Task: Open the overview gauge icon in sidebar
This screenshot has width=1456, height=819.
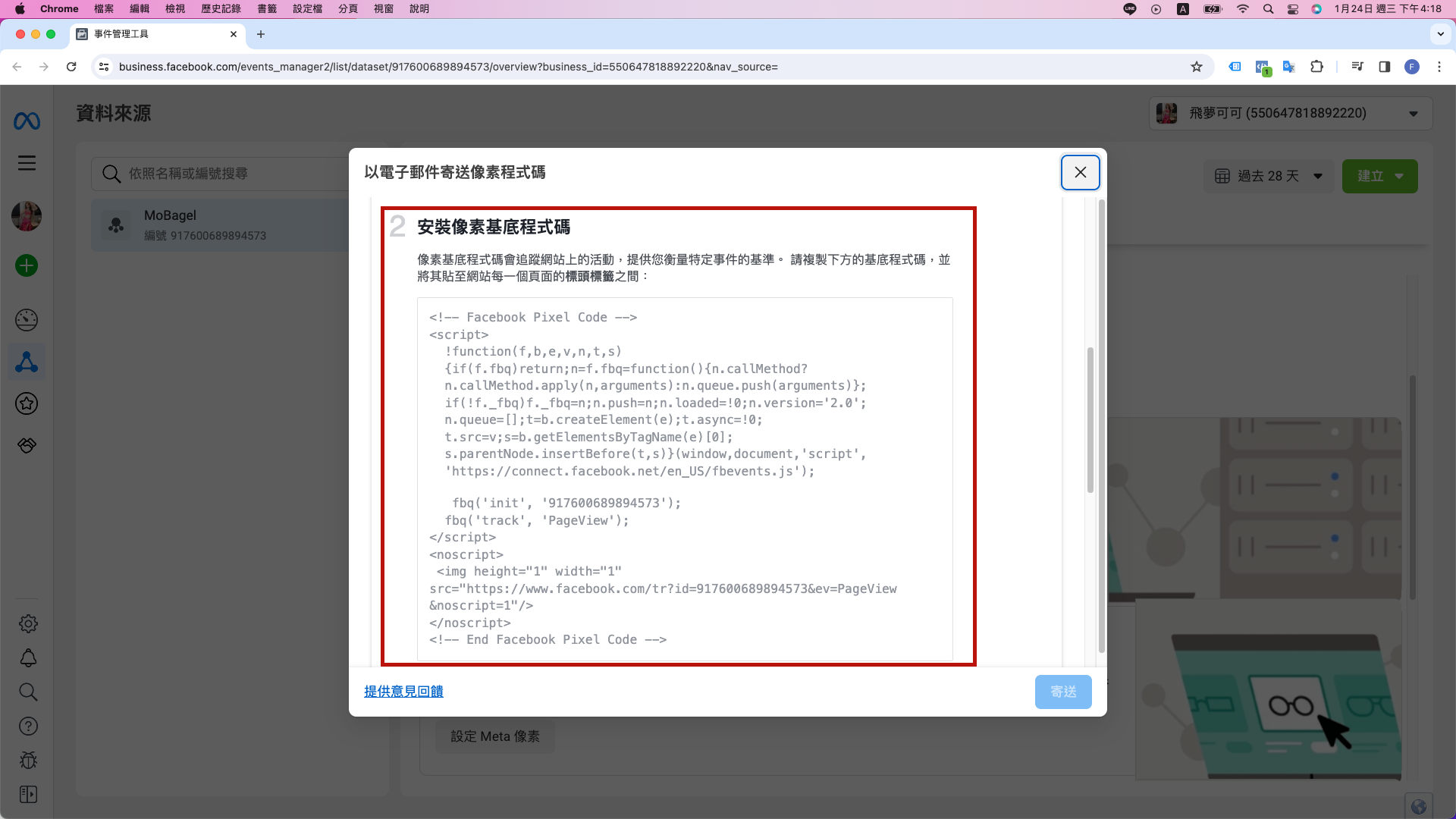Action: [27, 320]
